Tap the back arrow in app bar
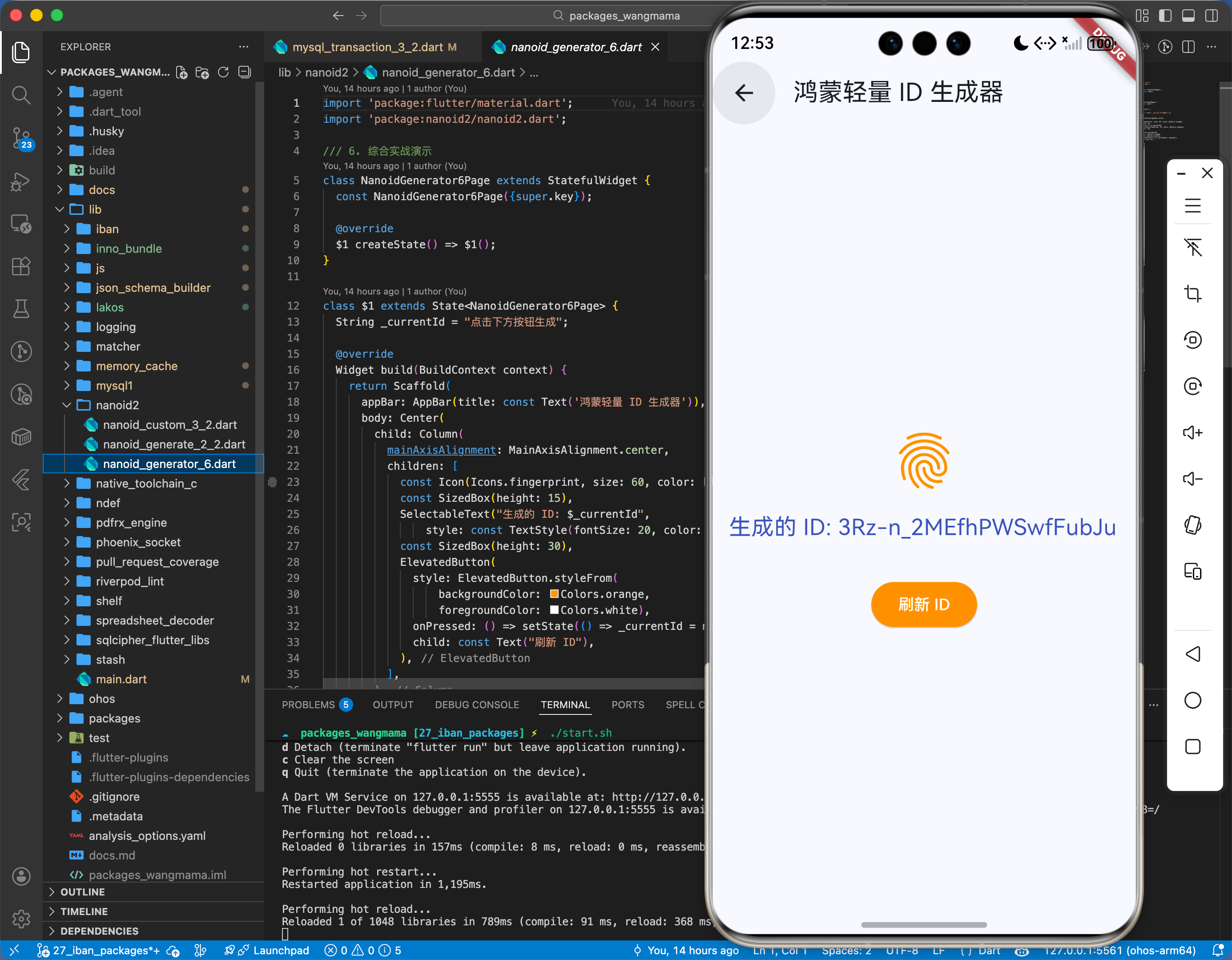 pyautogui.click(x=744, y=93)
